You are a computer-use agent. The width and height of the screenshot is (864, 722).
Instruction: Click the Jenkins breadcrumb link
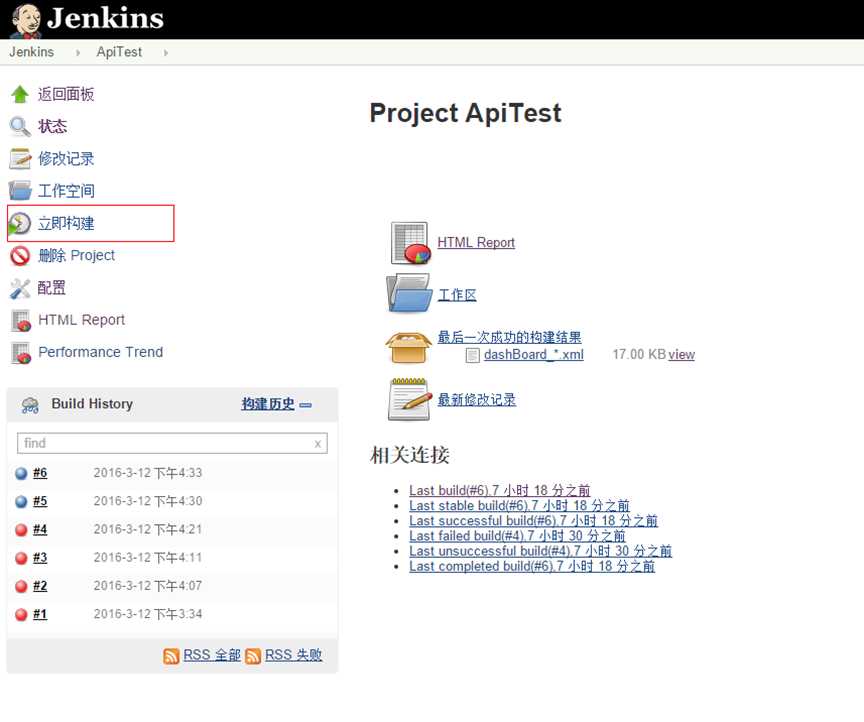[31, 52]
